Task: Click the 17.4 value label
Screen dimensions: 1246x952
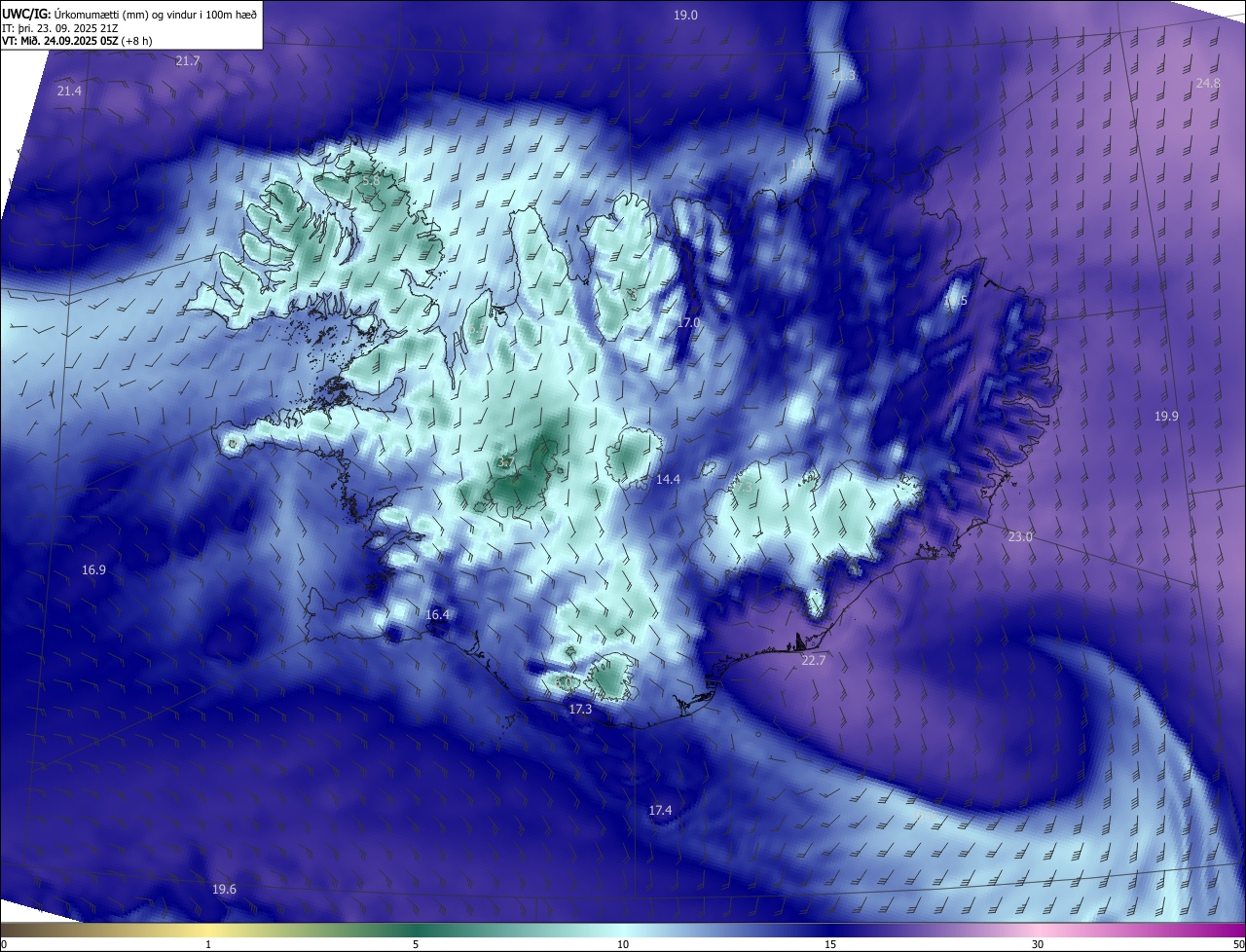Action: point(660,810)
